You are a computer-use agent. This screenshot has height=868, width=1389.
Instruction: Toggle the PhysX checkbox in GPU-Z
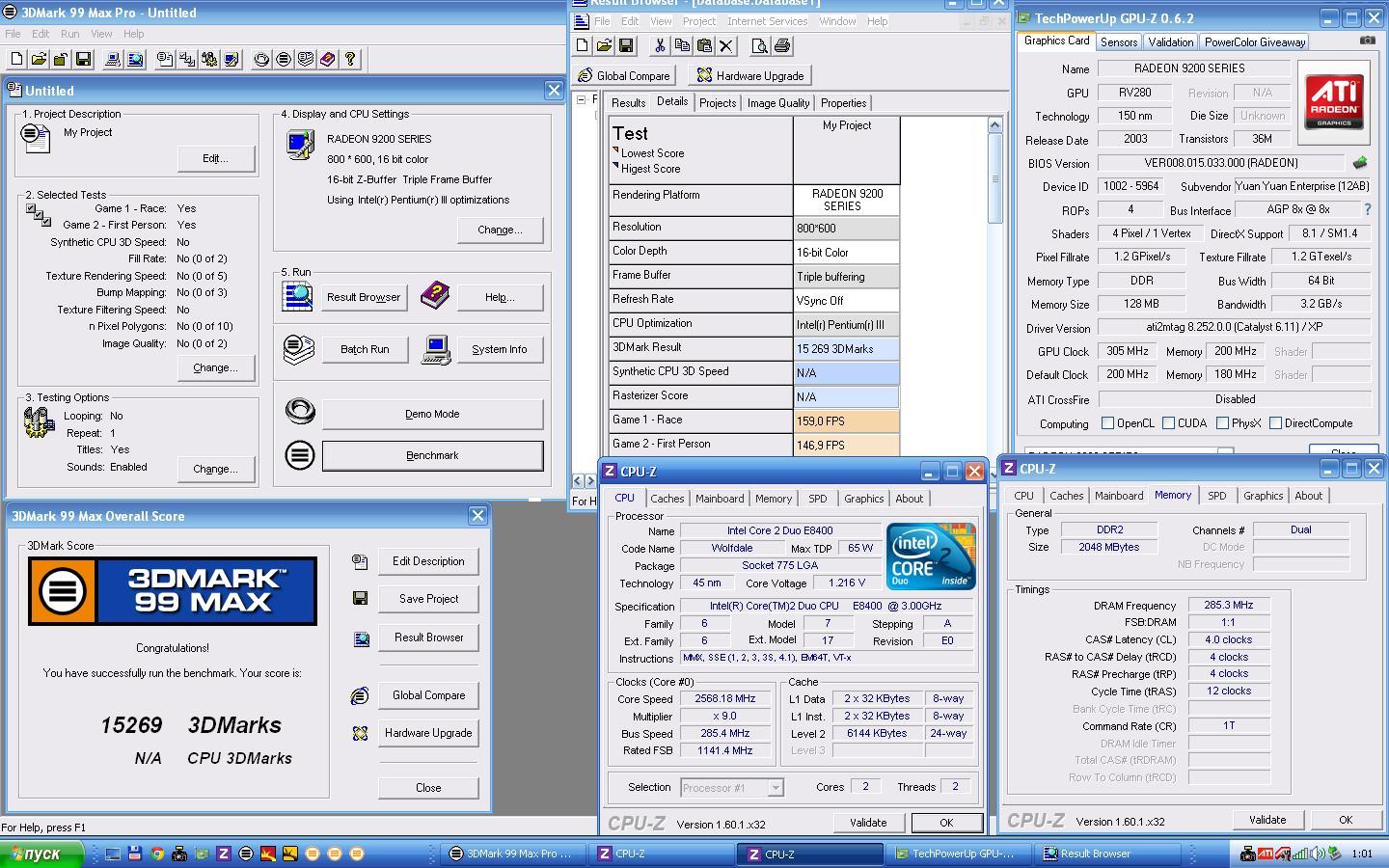[1223, 423]
